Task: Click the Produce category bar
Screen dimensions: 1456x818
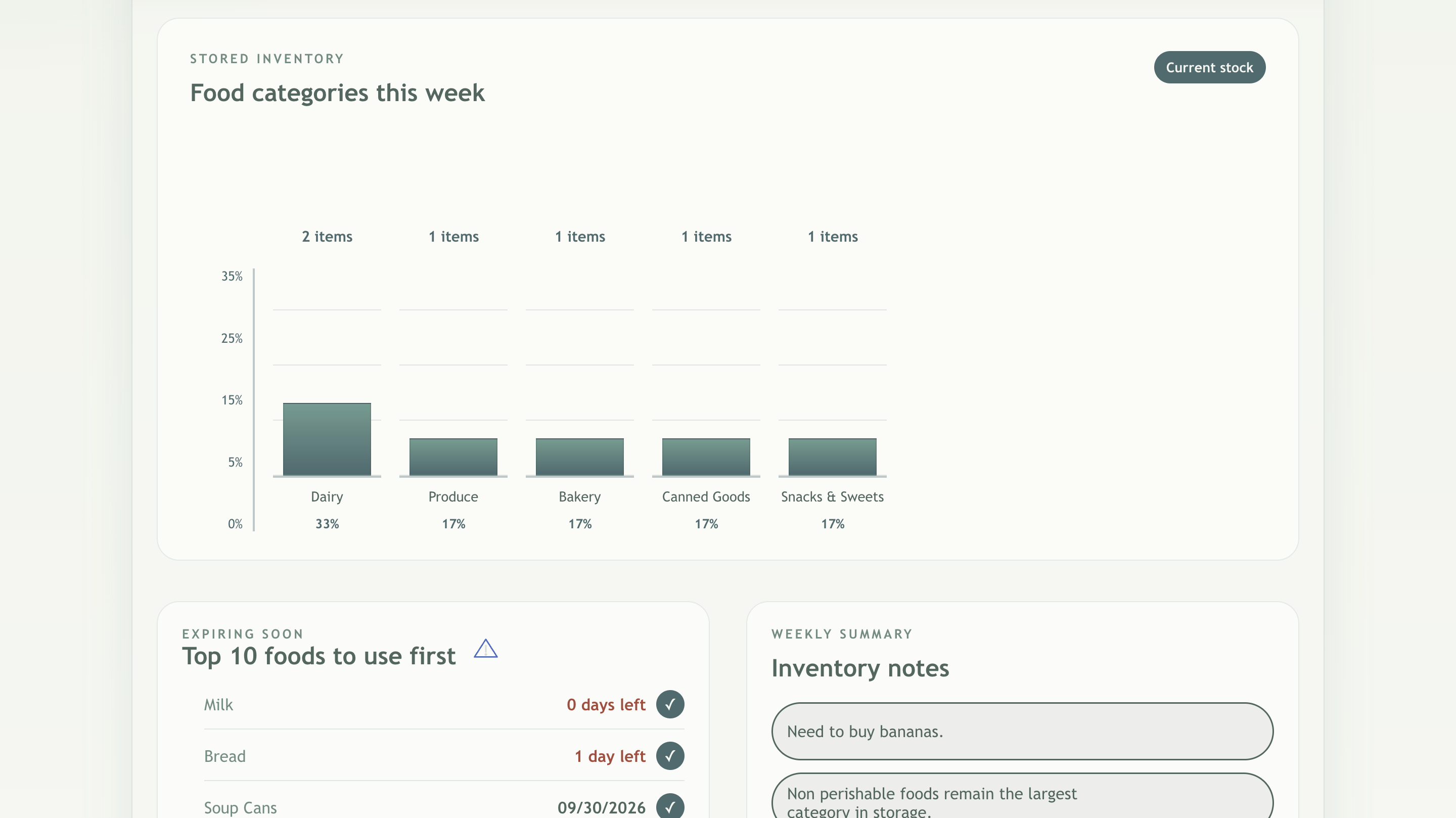Action: tap(453, 457)
